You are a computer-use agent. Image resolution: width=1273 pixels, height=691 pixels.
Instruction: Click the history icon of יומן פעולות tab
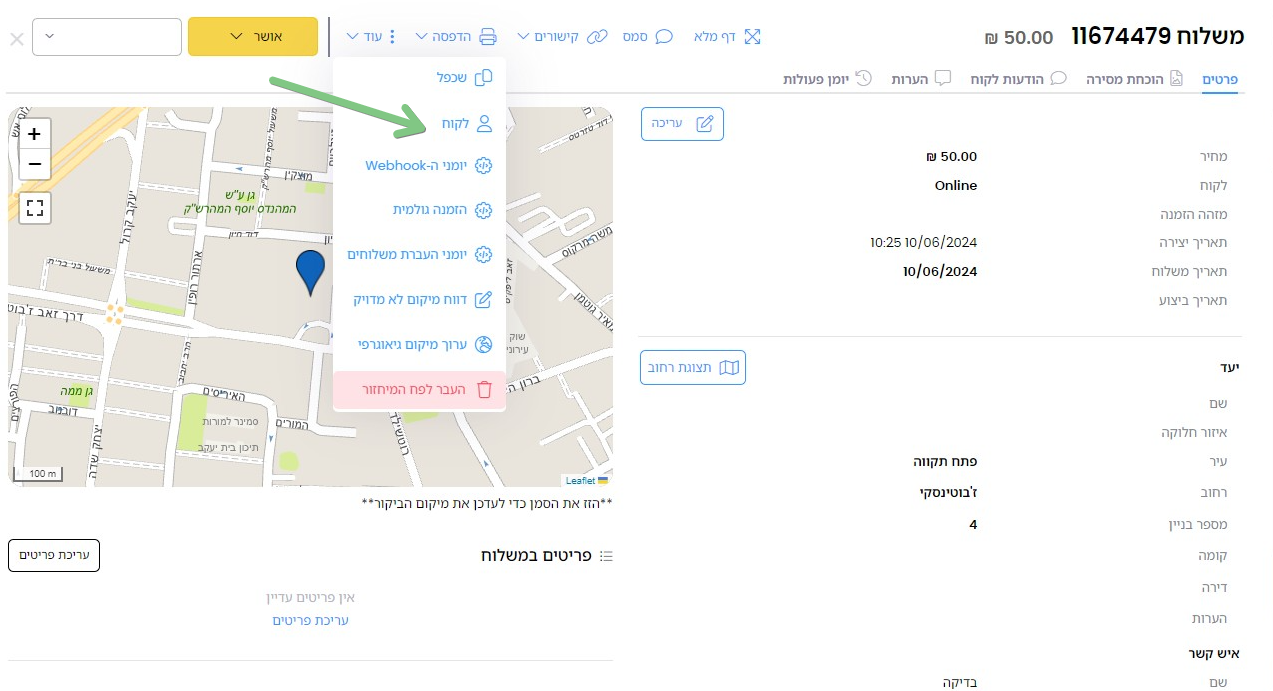(863, 78)
